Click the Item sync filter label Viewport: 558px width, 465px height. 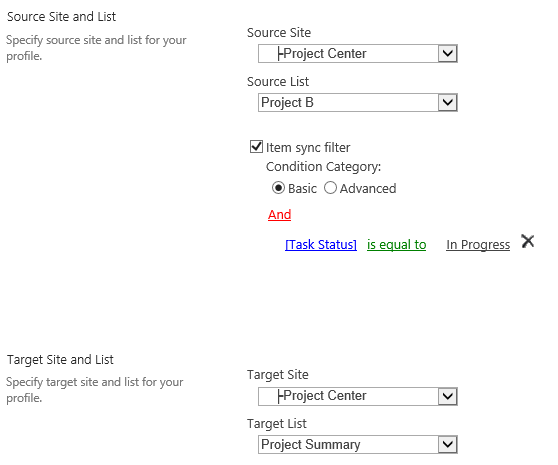(x=308, y=147)
